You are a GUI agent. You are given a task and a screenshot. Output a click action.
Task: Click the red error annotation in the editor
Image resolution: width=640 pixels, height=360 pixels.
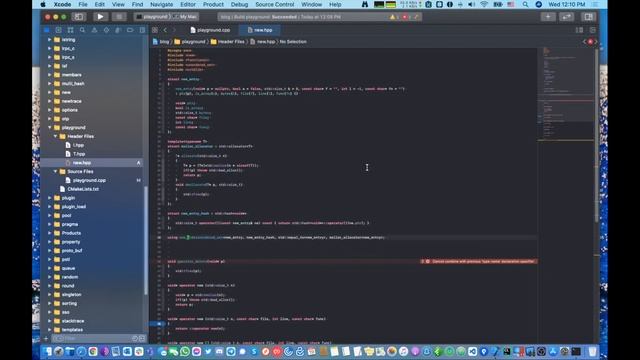pos(478,261)
